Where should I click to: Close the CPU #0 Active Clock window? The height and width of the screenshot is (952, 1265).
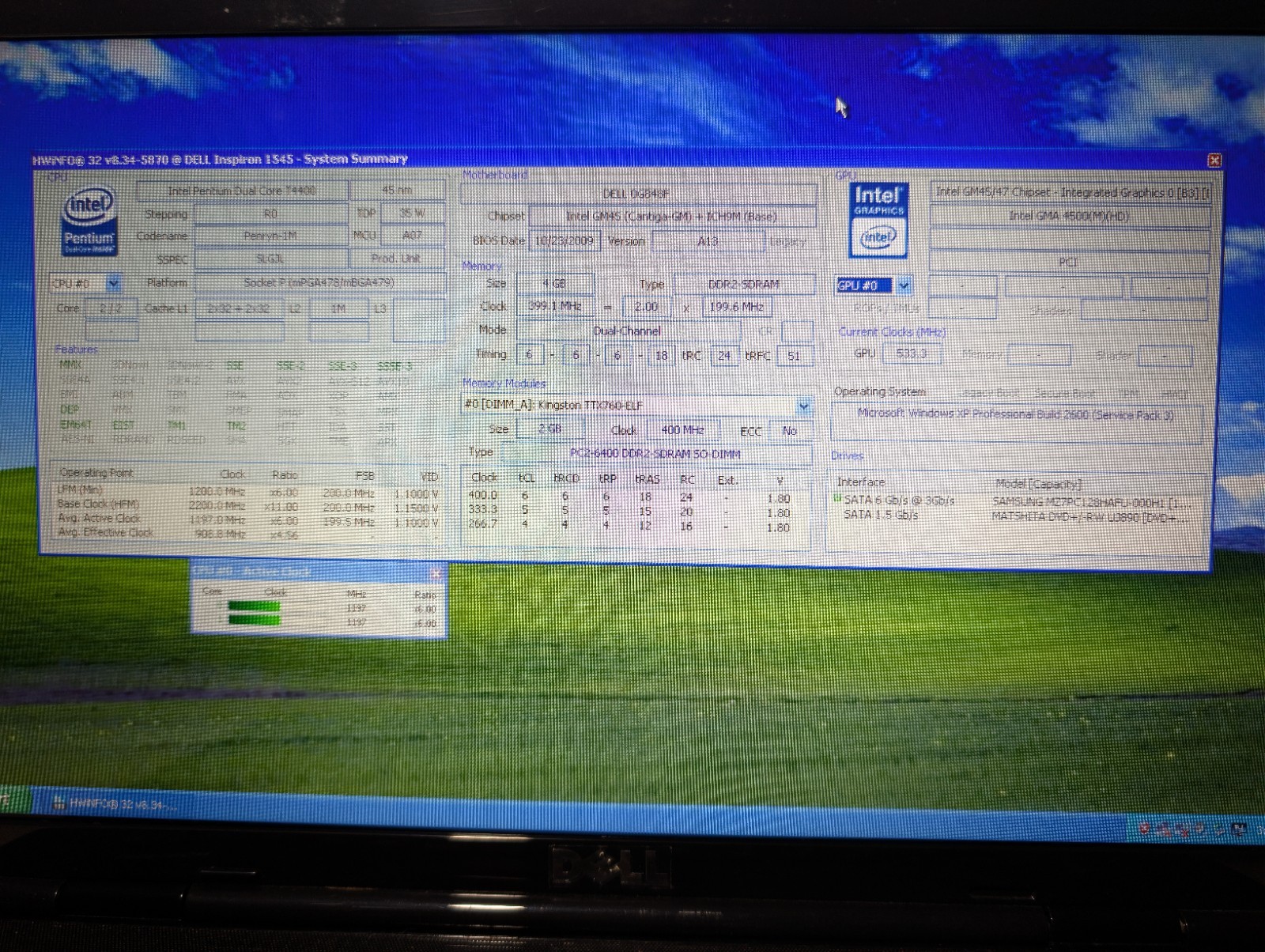435,572
